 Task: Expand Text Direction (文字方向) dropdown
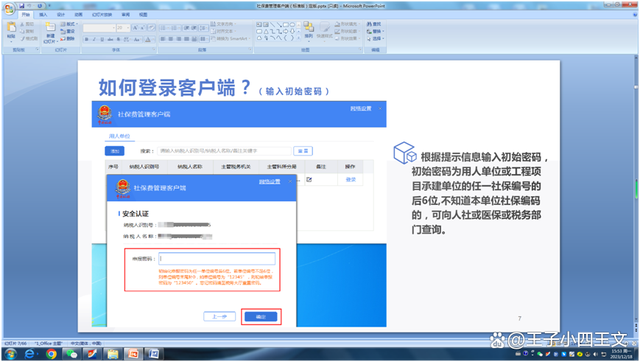(223, 24)
